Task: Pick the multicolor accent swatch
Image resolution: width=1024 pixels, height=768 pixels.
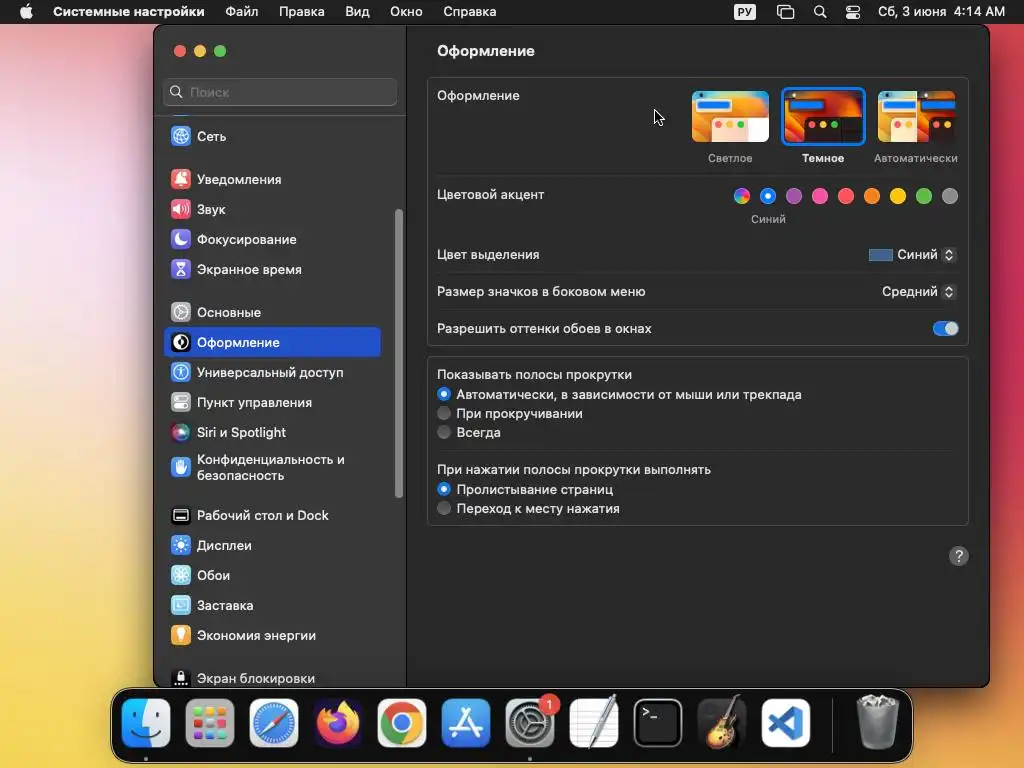Action: point(742,196)
